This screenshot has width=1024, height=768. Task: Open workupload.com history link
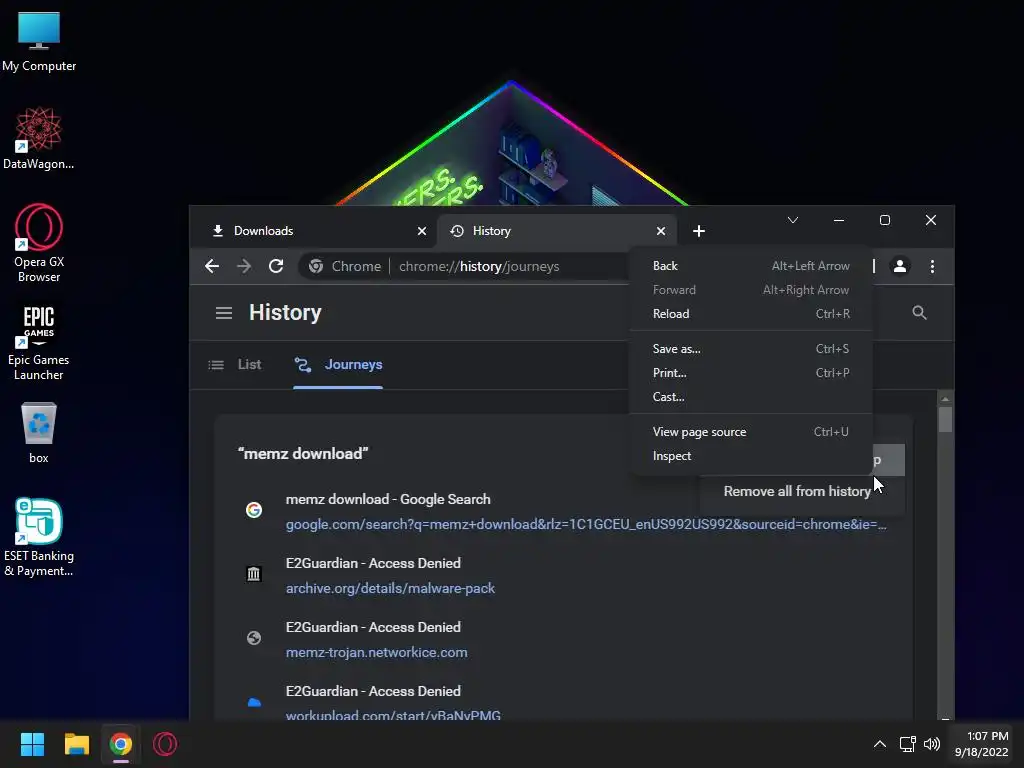[393, 715]
